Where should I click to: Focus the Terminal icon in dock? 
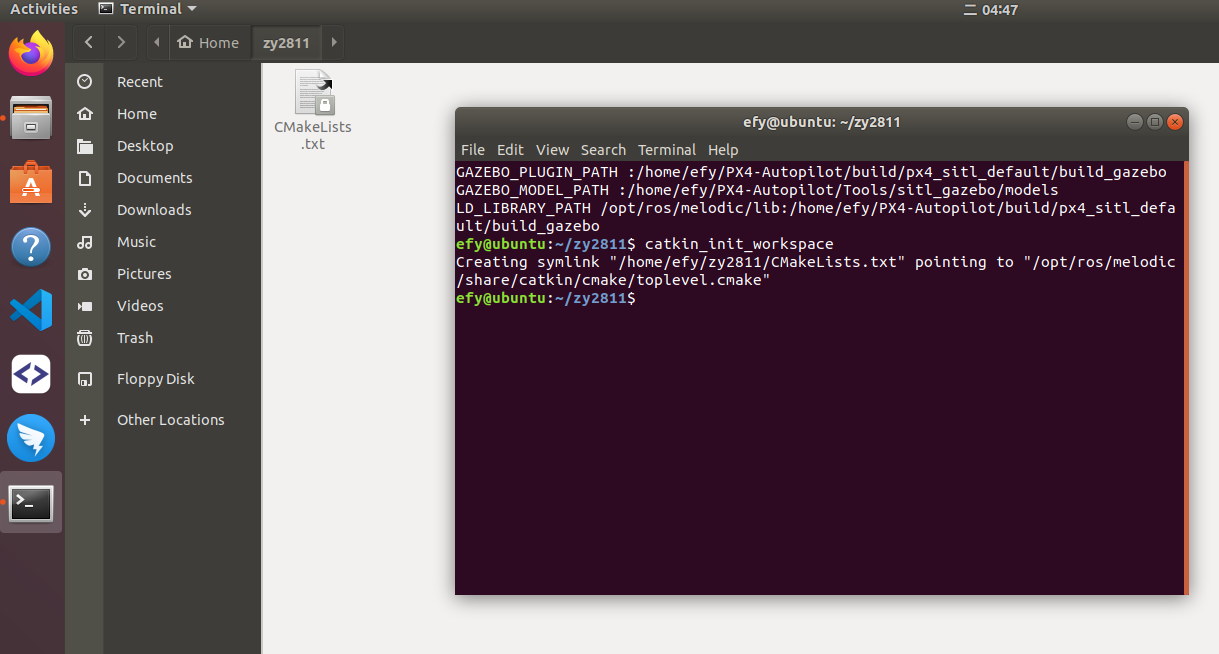pyautogui.click(x=31, y=503)
